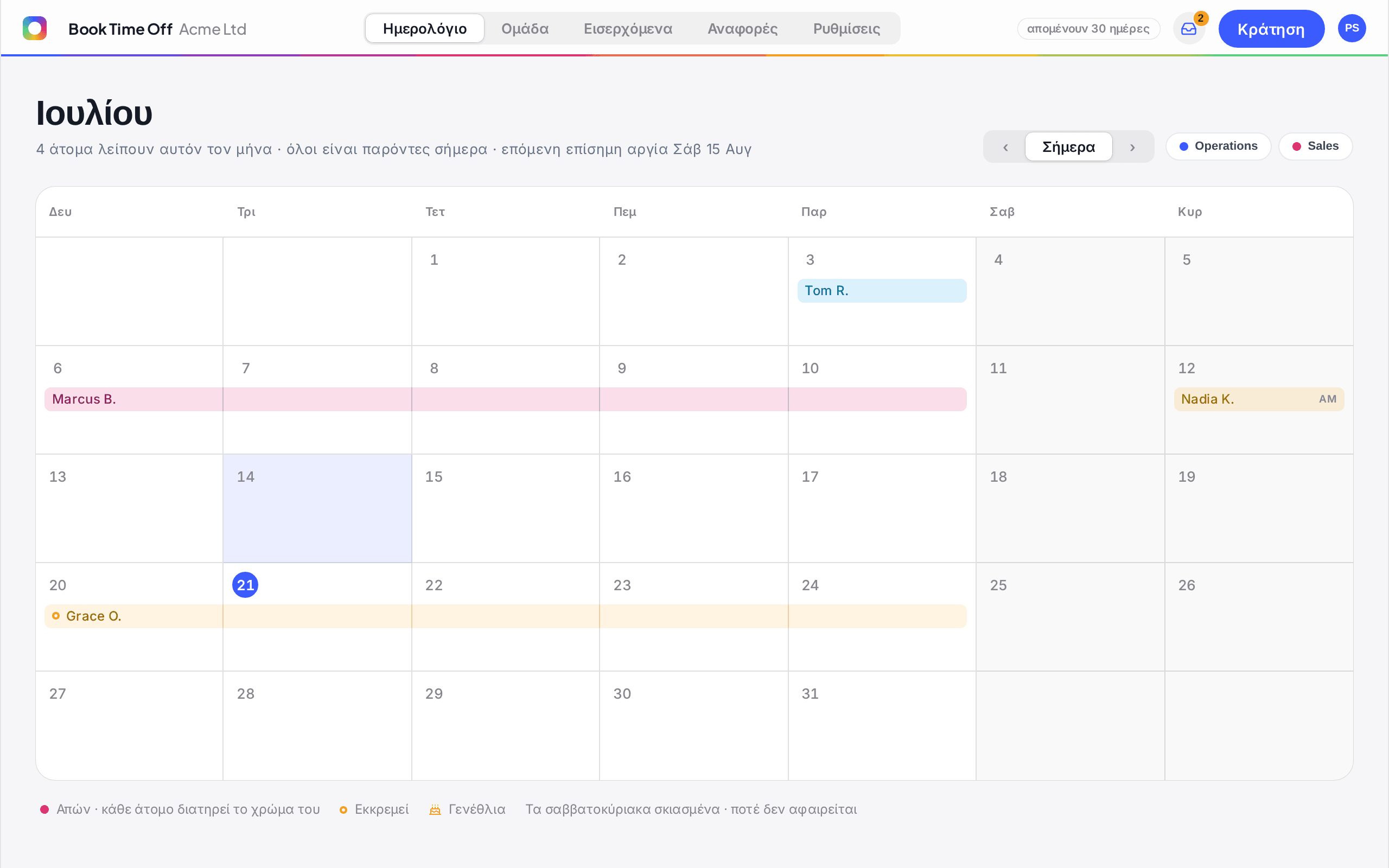Viewport: 1389px width, 868px height.
Task: Select today's date 21 in calendar
Action: tap(245, 585)
